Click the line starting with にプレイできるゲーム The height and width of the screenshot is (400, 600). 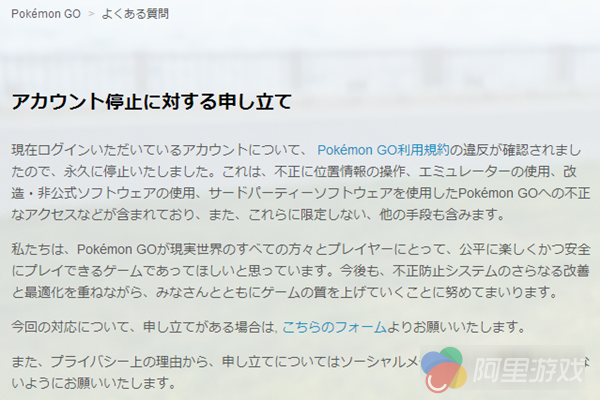pyautogui.click(x=290, y=269)
